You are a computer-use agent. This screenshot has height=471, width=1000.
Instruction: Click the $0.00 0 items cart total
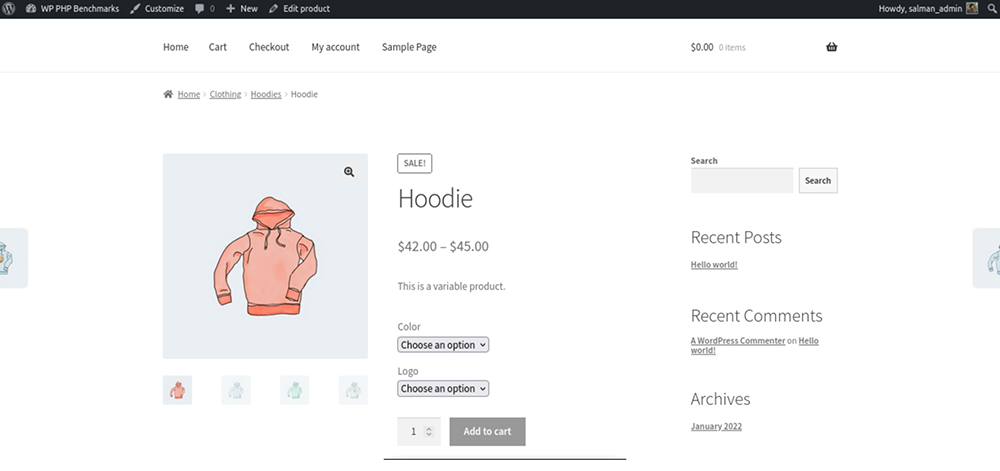click(x=718, y=47)
